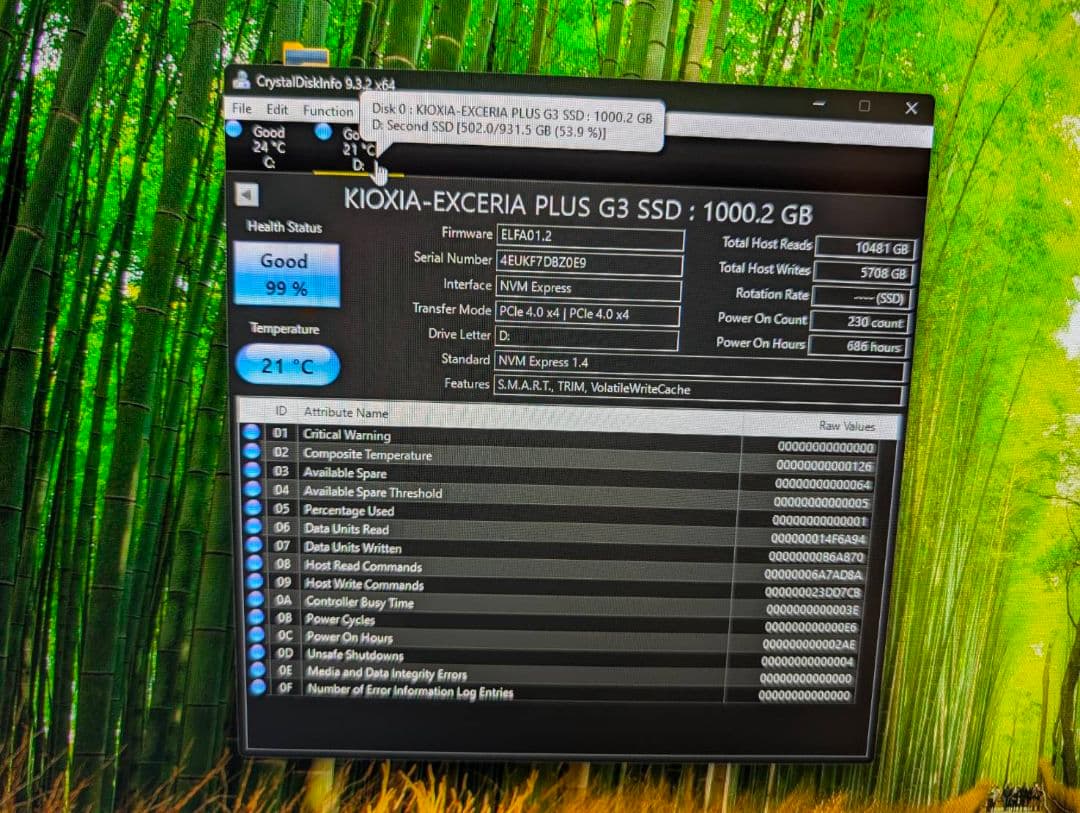Select the Host Read Commands attribute name
Screen dimensions: 1080x813
pos(363,566)
